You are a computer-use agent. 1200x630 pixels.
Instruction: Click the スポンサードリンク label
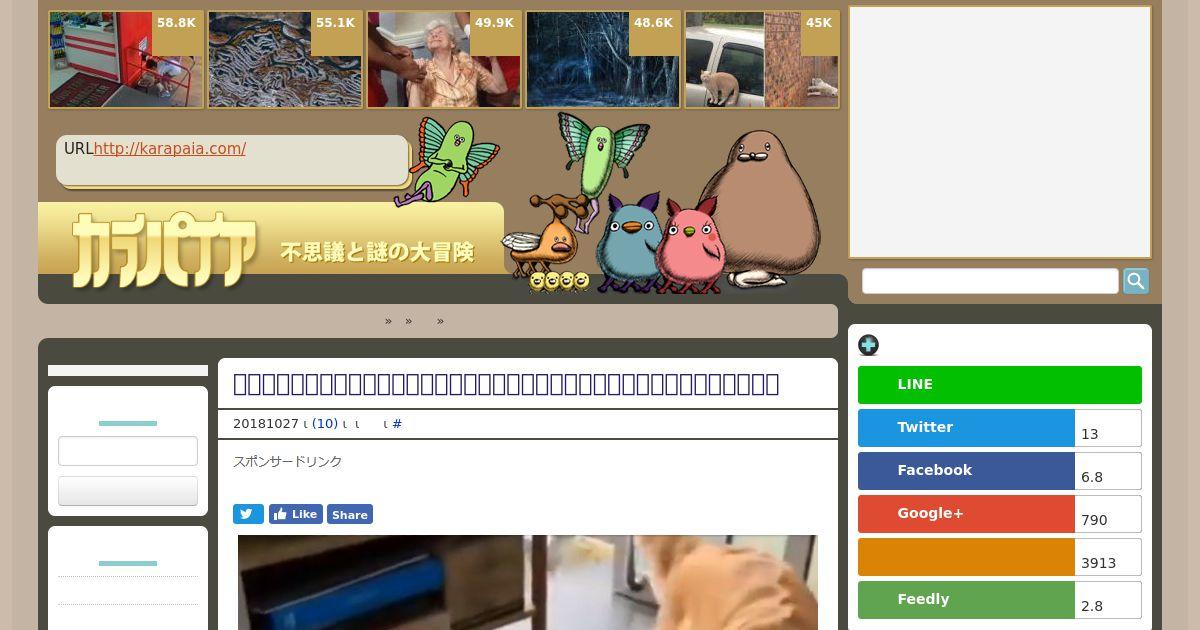coord(288,462)
